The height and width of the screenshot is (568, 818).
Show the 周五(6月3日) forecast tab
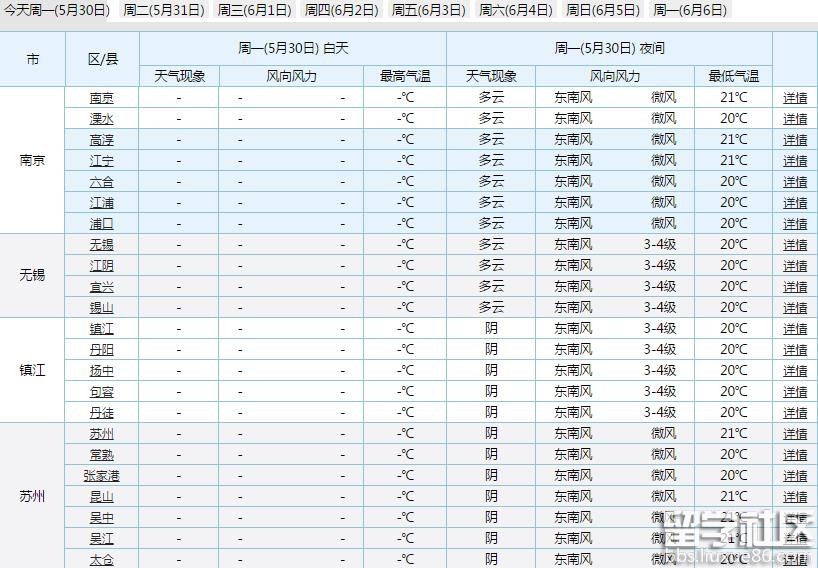point(428,10)
